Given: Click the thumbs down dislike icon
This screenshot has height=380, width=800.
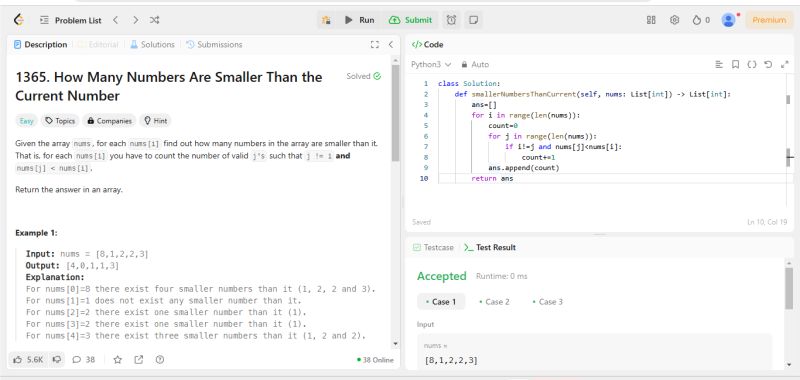Looking at the screenshot, I should pyautogui.click(x=57, y=360).
